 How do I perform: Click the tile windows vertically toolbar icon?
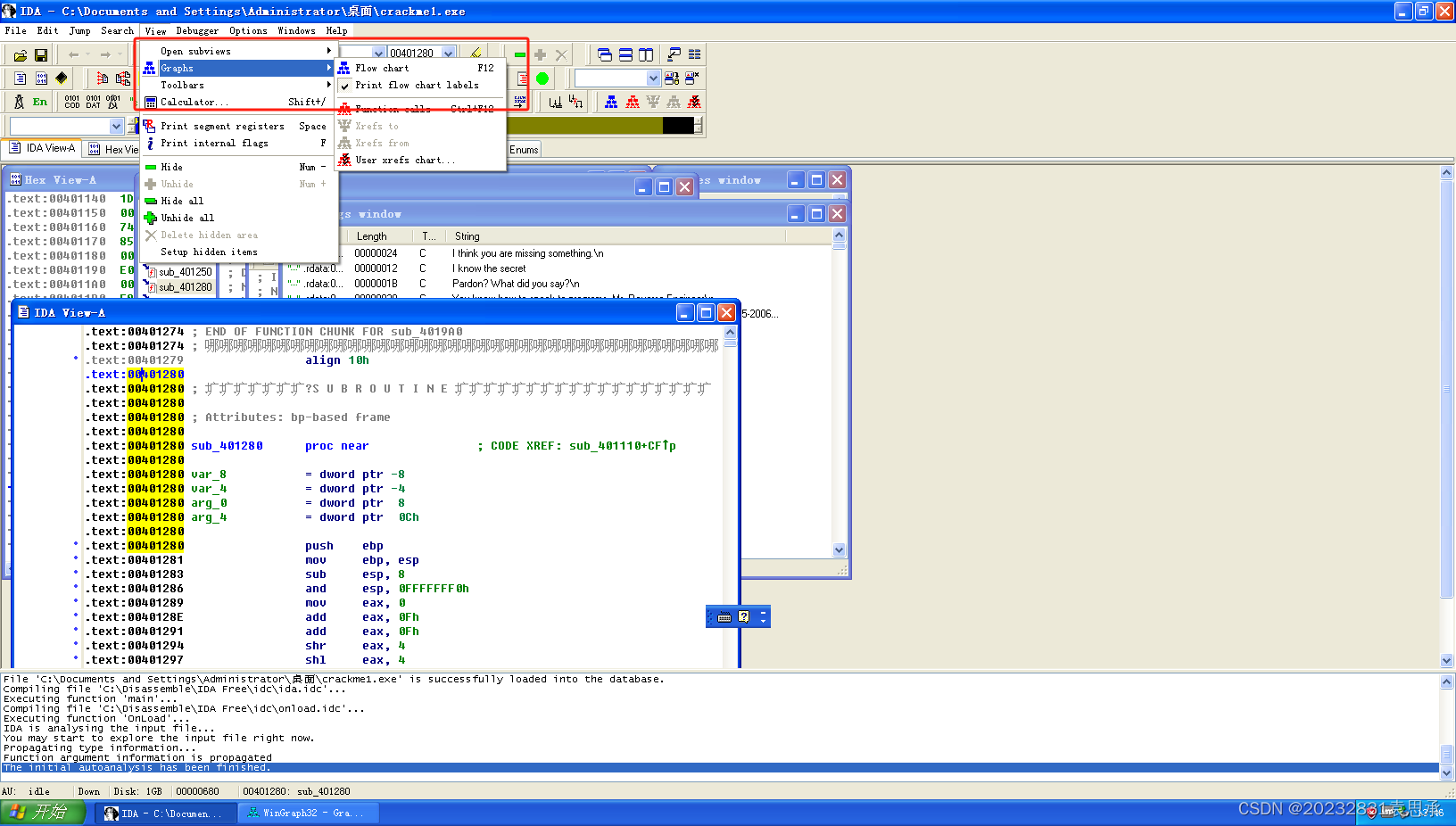646,54
